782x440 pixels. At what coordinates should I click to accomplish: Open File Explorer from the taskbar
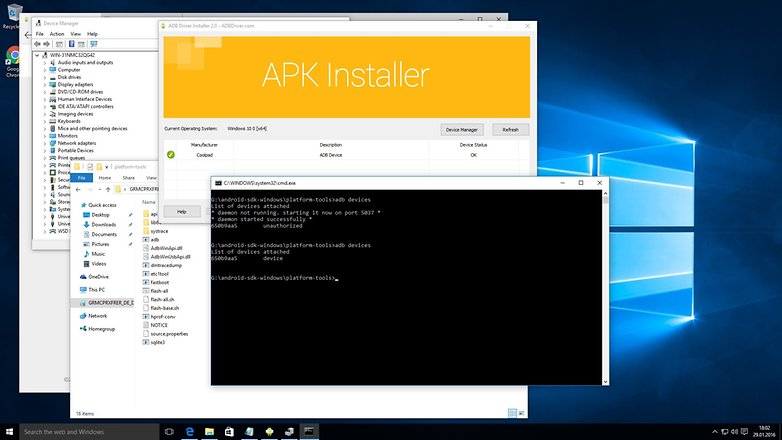tap(209, 432)
